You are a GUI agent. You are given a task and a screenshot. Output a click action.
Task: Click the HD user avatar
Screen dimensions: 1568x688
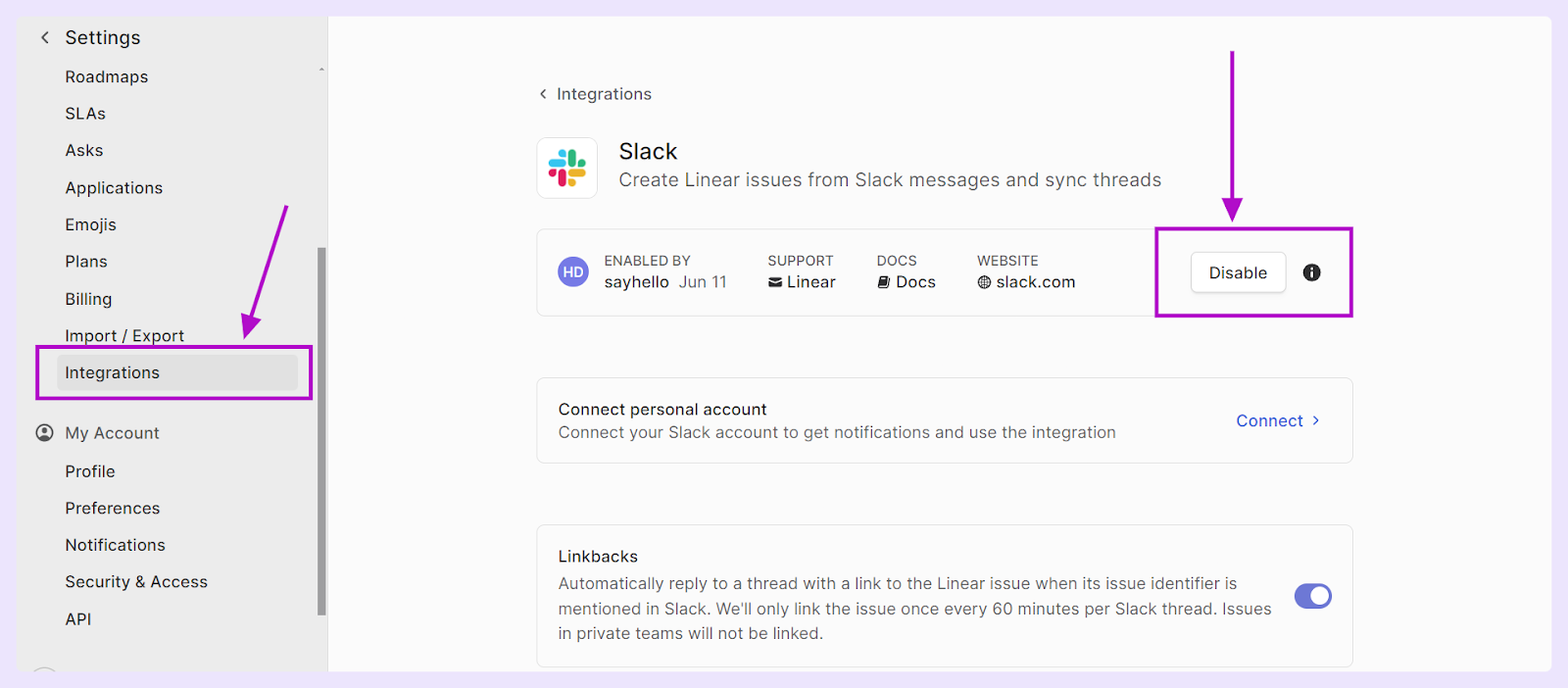click(573, 272)
